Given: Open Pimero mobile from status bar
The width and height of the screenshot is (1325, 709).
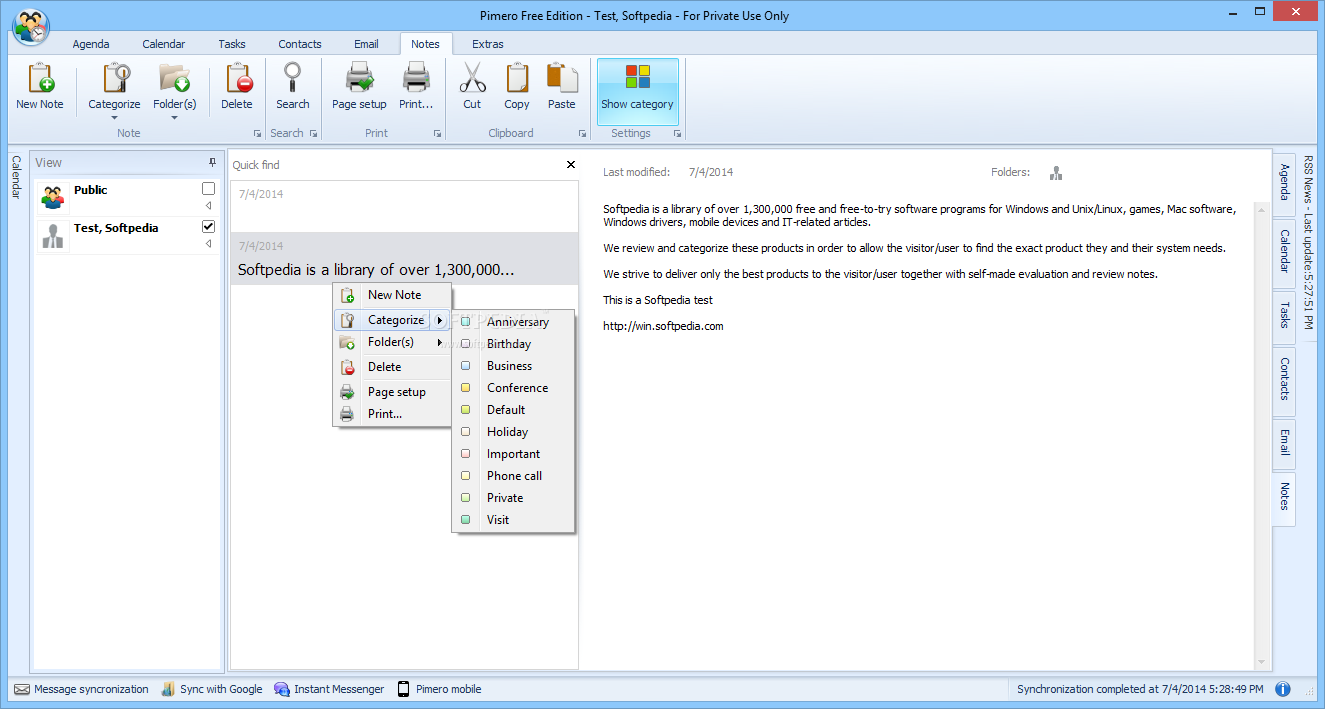Looking at the screenshot, I should (x=439, y=689).
